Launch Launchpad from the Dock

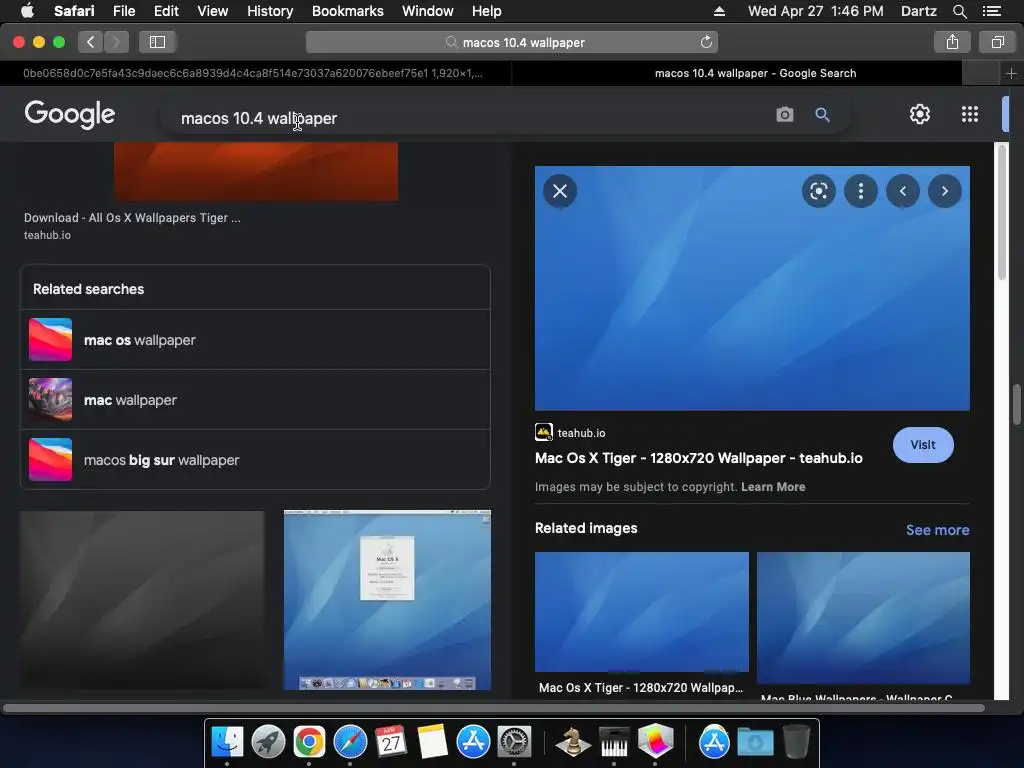(268, 741)
